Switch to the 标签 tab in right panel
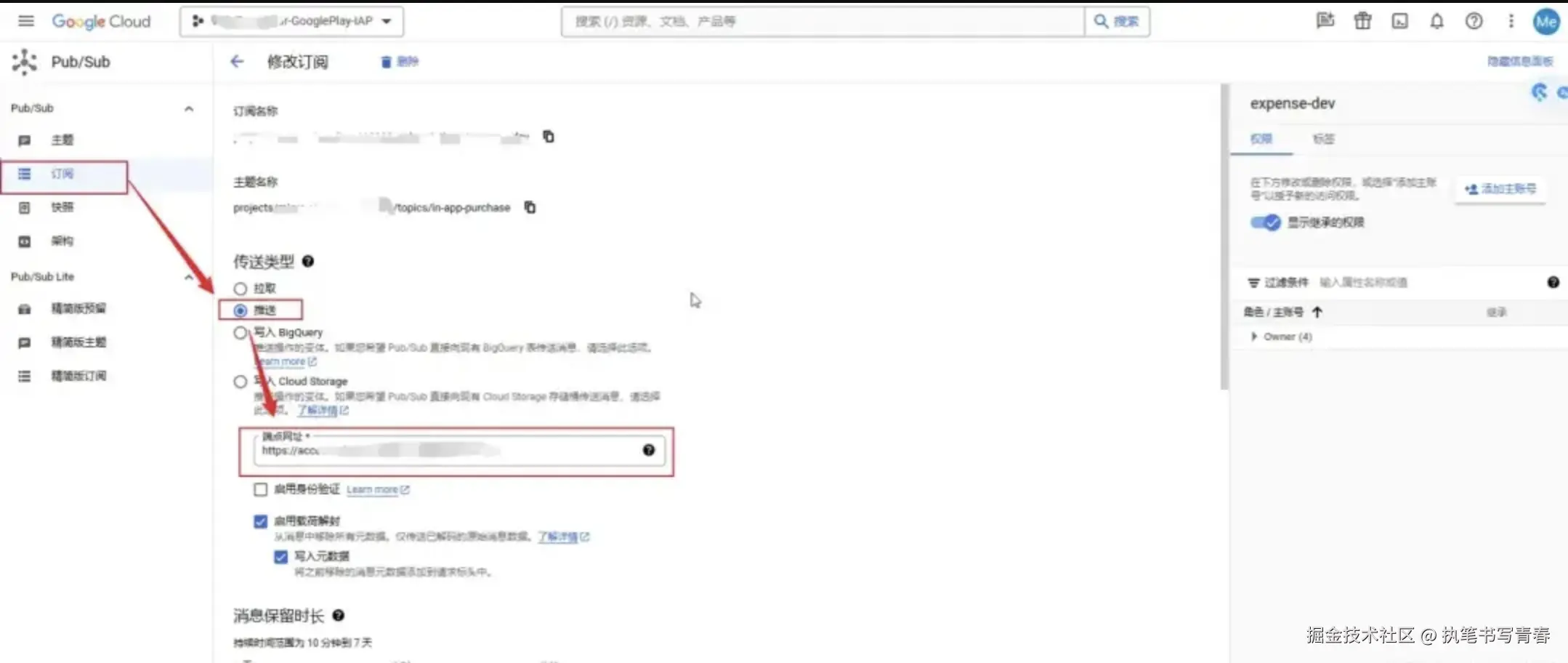This screenshot has height=663, width=1568. pyautogui.click(x=1324, y=139)
